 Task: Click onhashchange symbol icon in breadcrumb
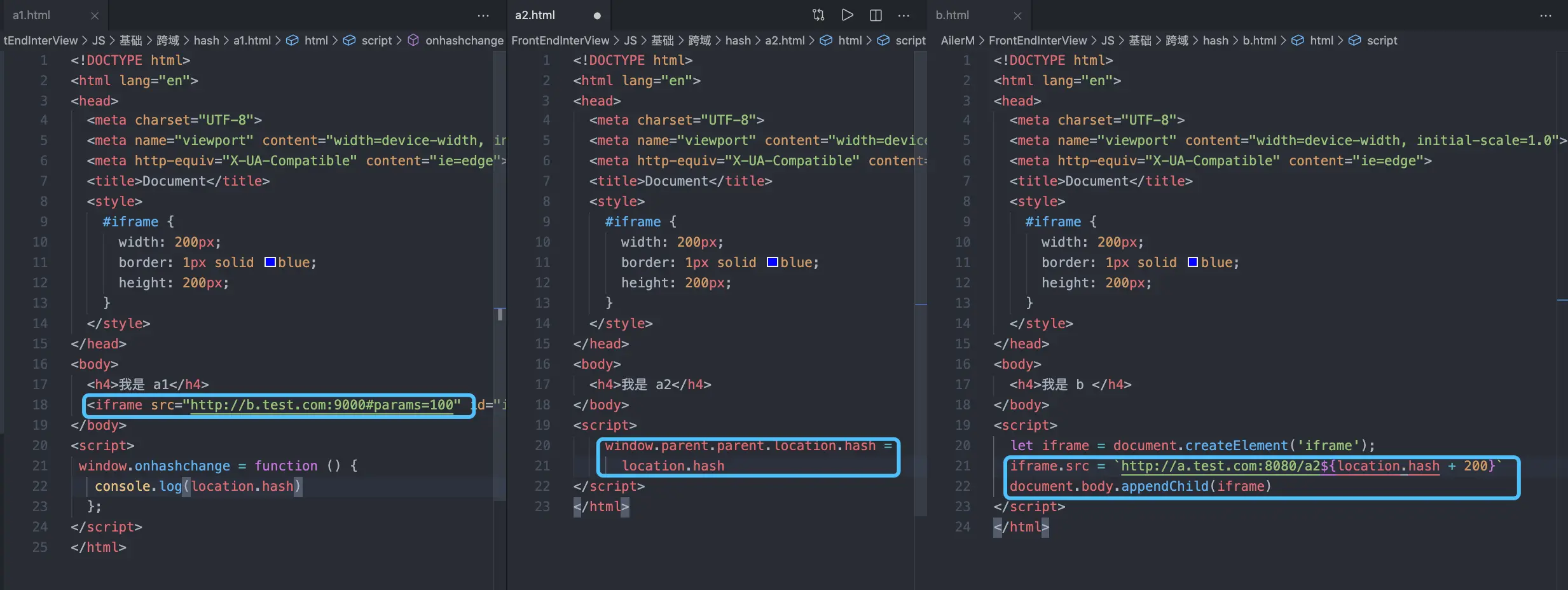(413, 40)
